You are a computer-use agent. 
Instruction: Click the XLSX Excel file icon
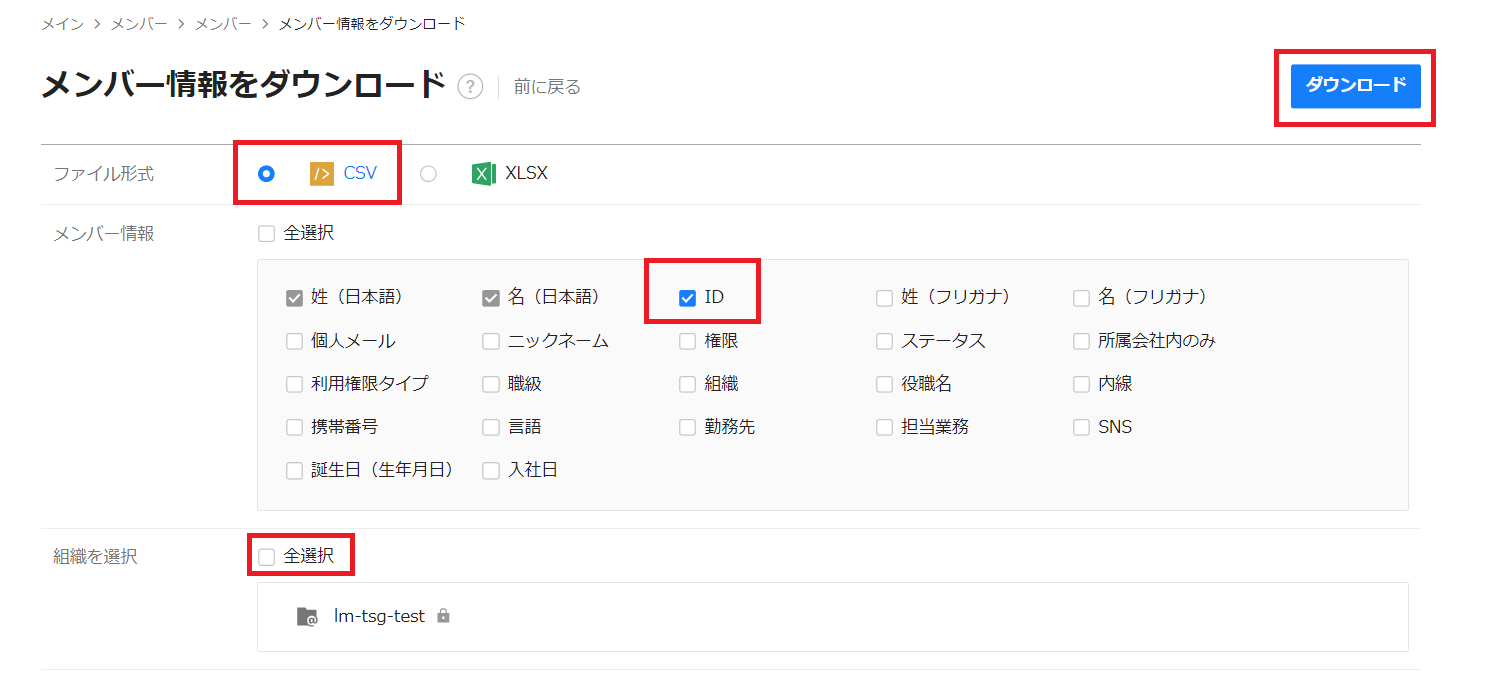[484, 174]
